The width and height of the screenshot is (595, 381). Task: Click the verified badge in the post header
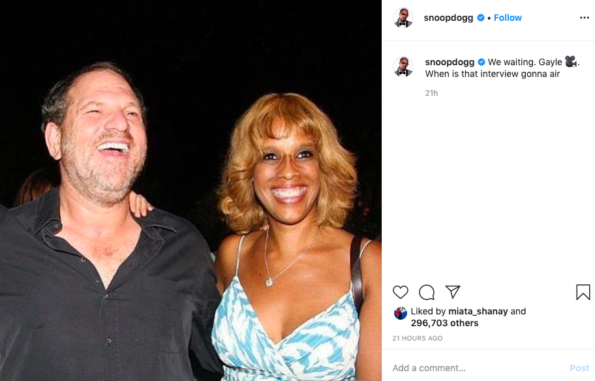tap(480, 18)
